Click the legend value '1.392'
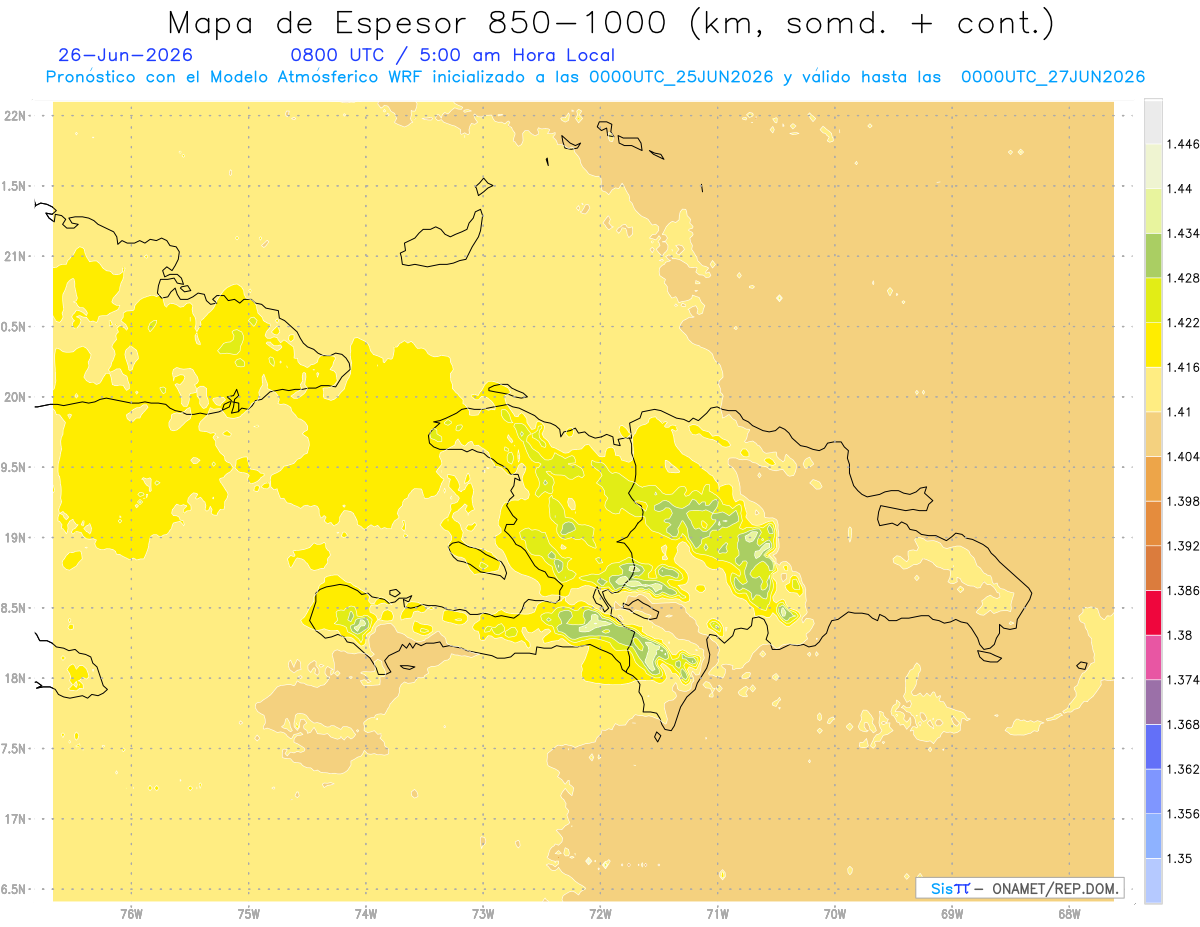Screen dimensions: 1200x927 pos(1184,545)
